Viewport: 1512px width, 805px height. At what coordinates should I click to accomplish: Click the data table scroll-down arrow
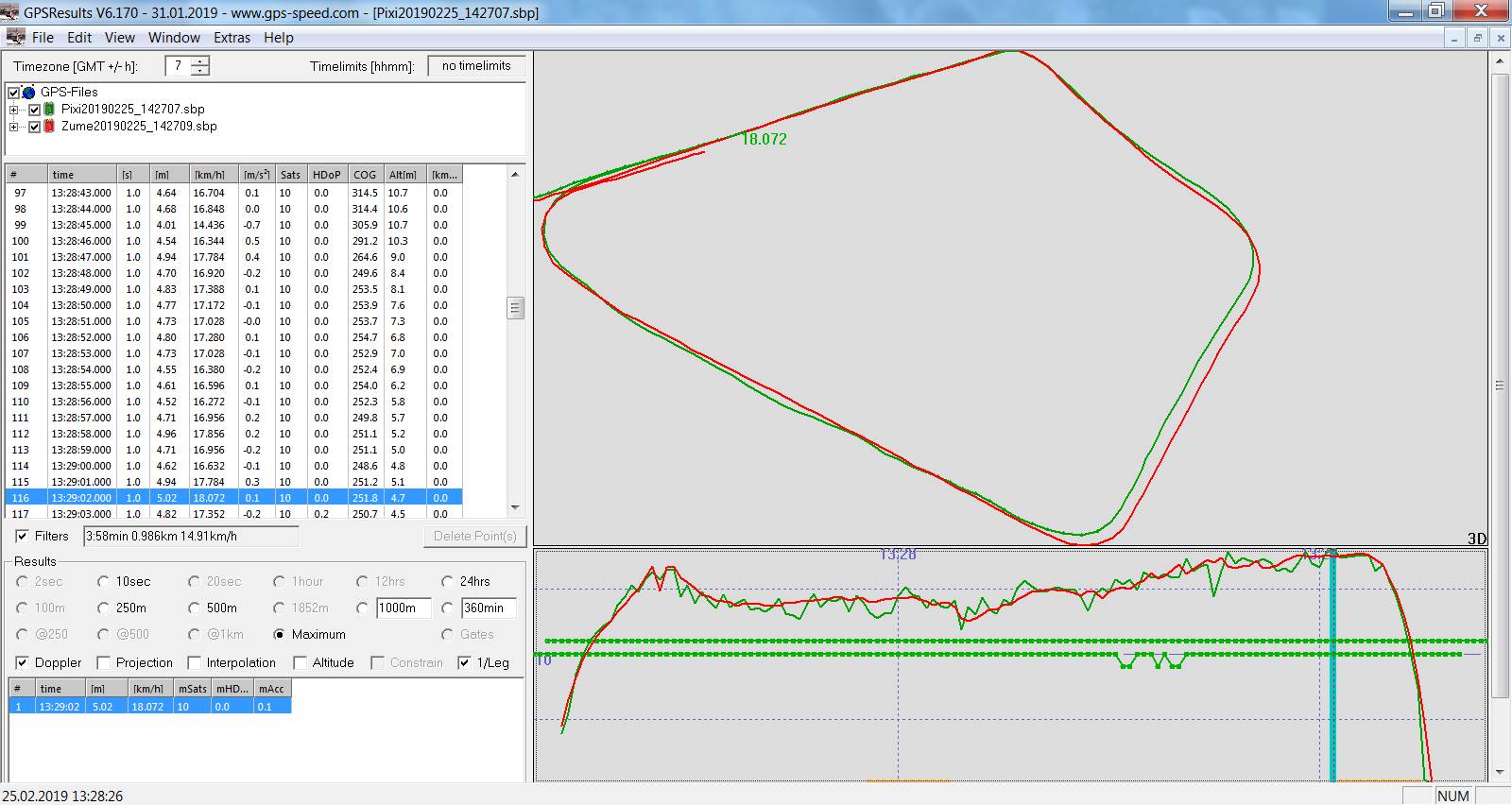(x=515, y=507)
